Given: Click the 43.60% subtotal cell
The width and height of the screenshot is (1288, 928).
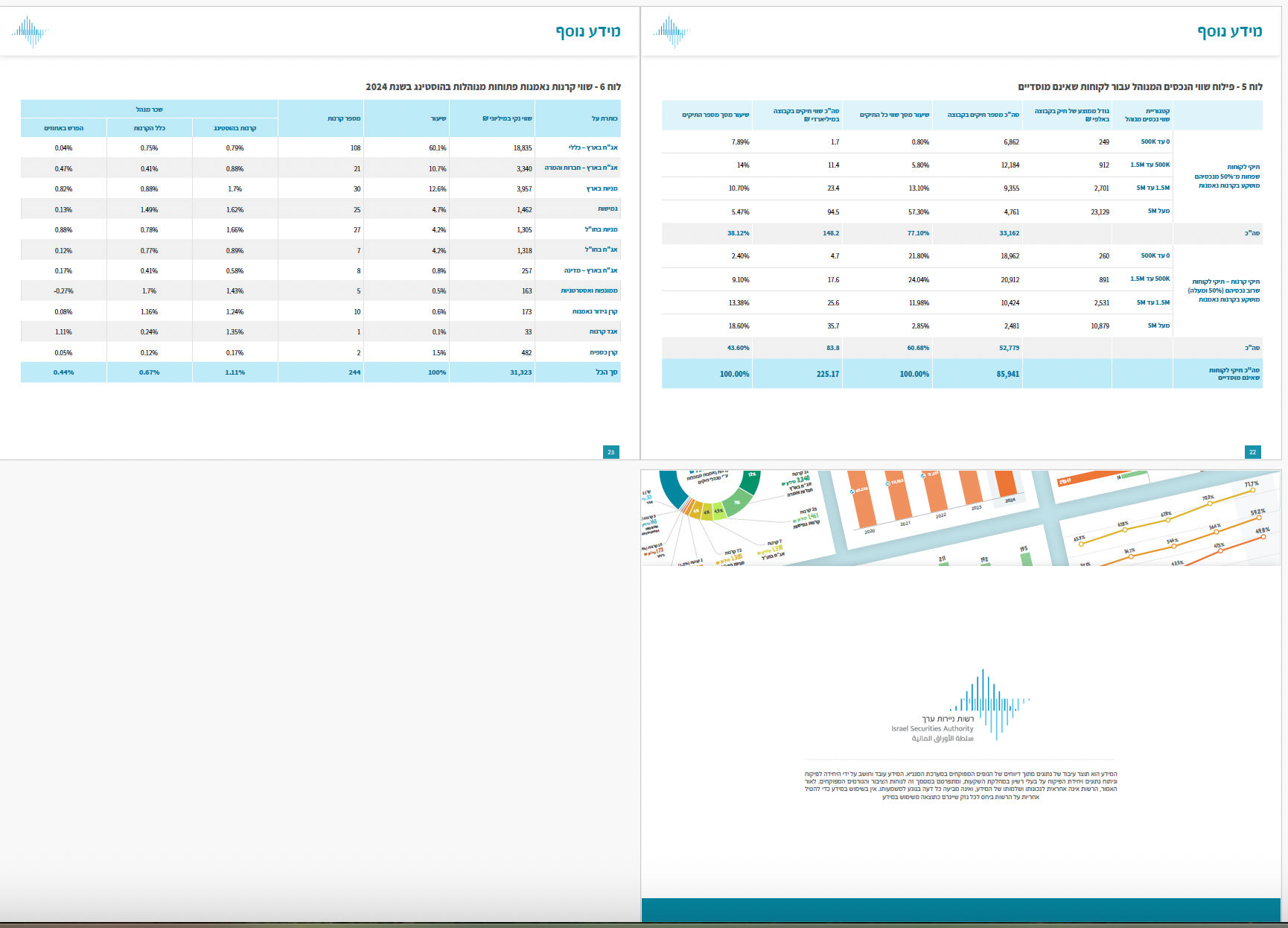Looking at the screenshot, I should tap(739, 348).
